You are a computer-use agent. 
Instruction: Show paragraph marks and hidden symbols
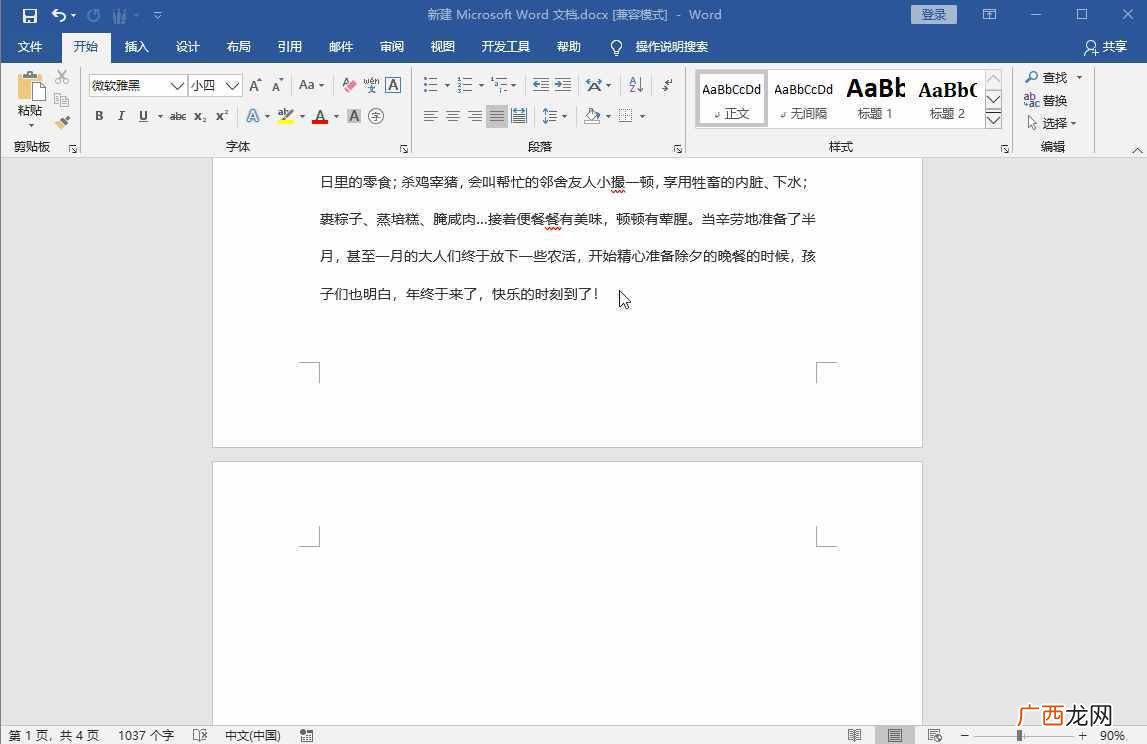(667, 85)
